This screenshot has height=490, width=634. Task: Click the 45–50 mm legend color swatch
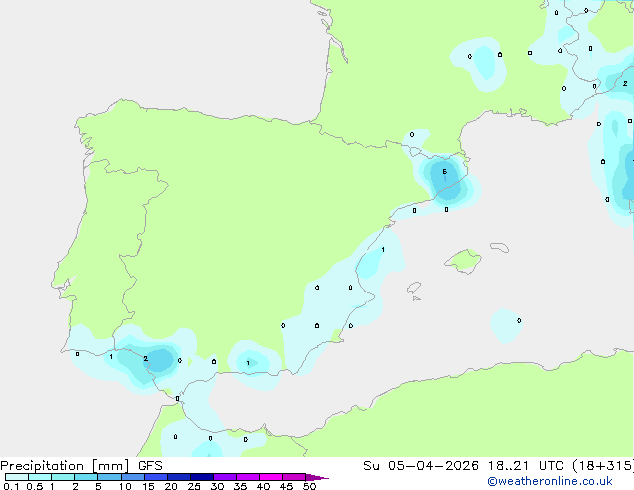294,477
